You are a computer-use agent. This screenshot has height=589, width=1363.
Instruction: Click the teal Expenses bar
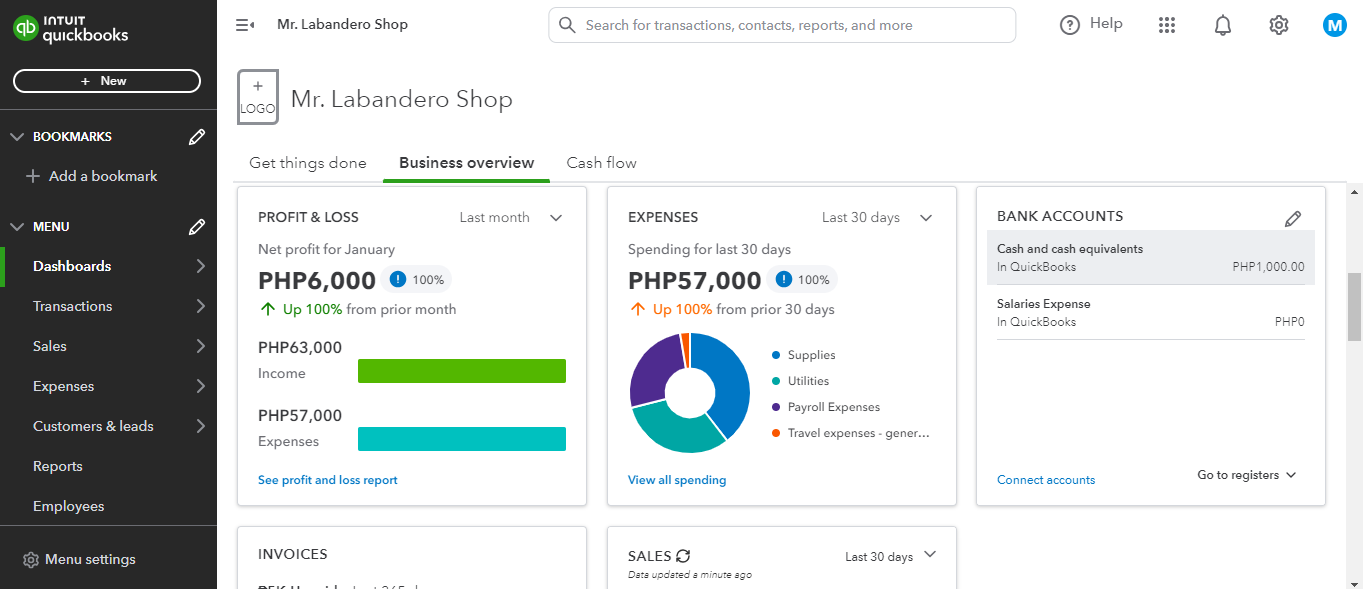[x=462, y=439]
